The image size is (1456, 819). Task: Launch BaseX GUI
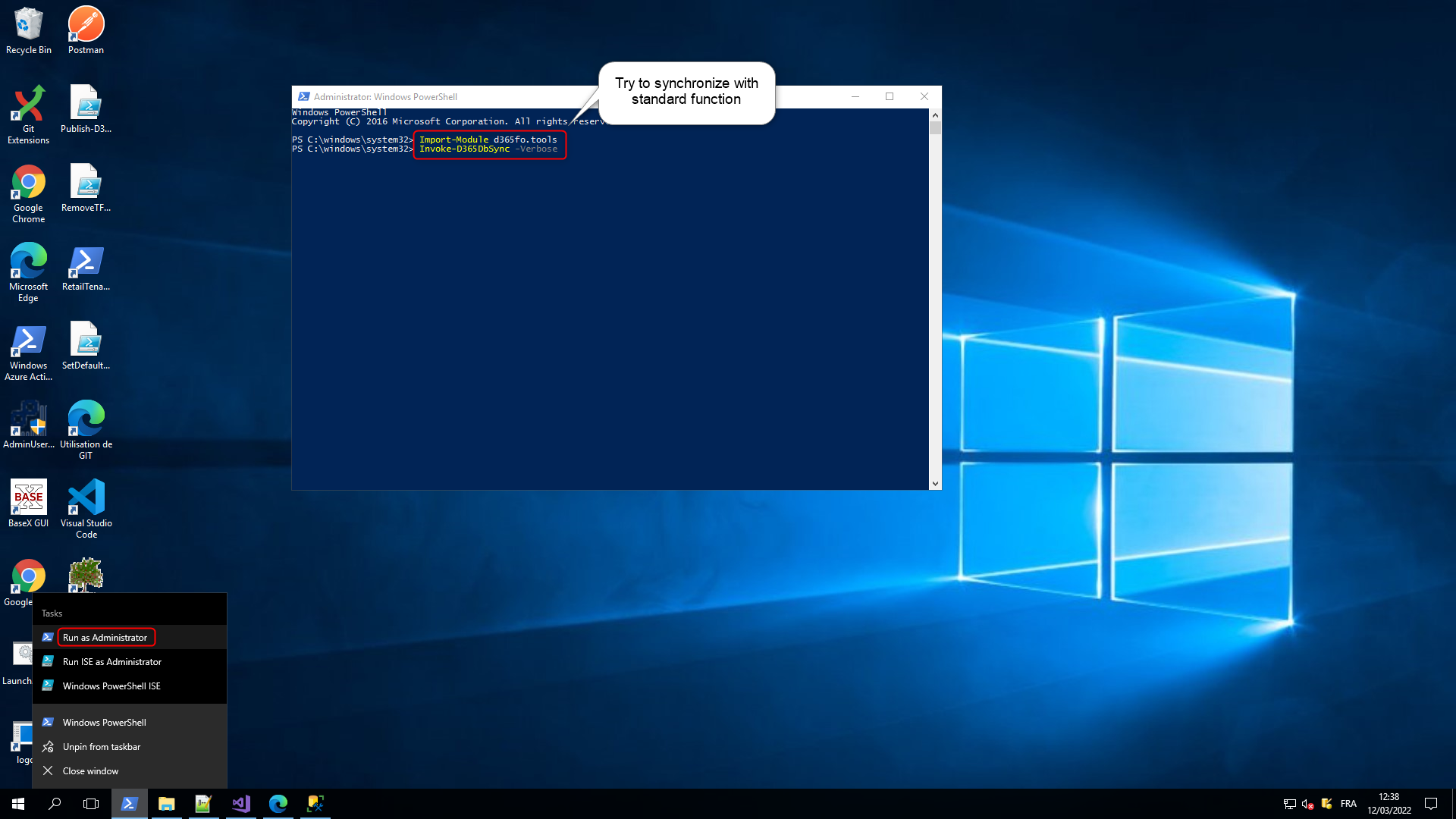(x=28, y=500)
